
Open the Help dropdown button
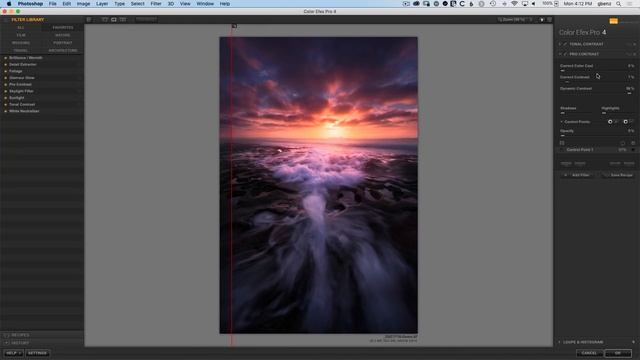click(13, 353)
